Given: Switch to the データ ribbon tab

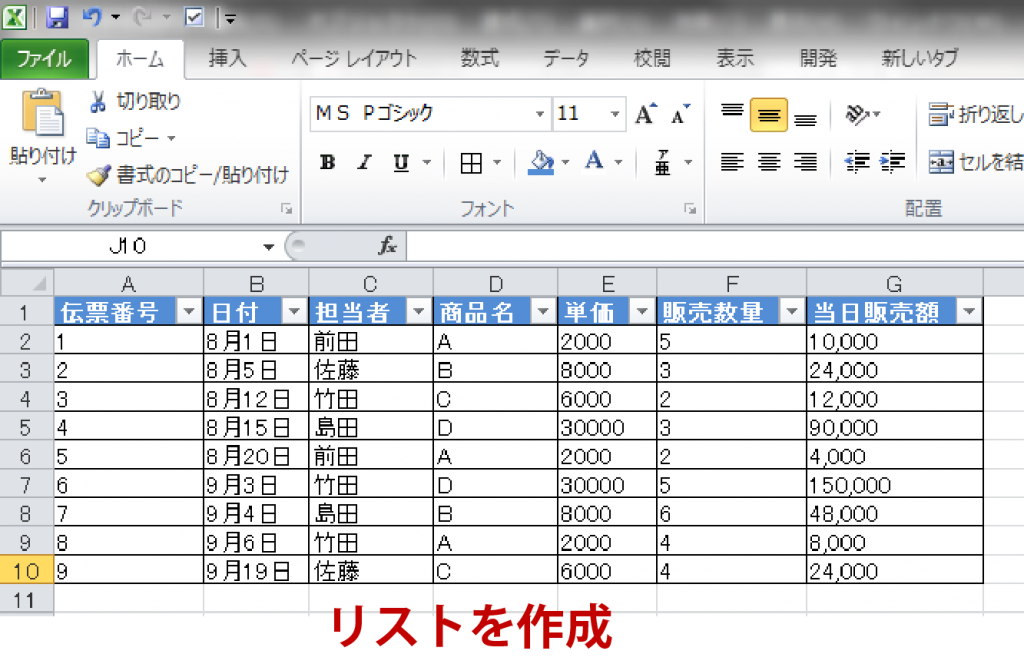Looking at the screenshot, I should click(x=565, y=58).
